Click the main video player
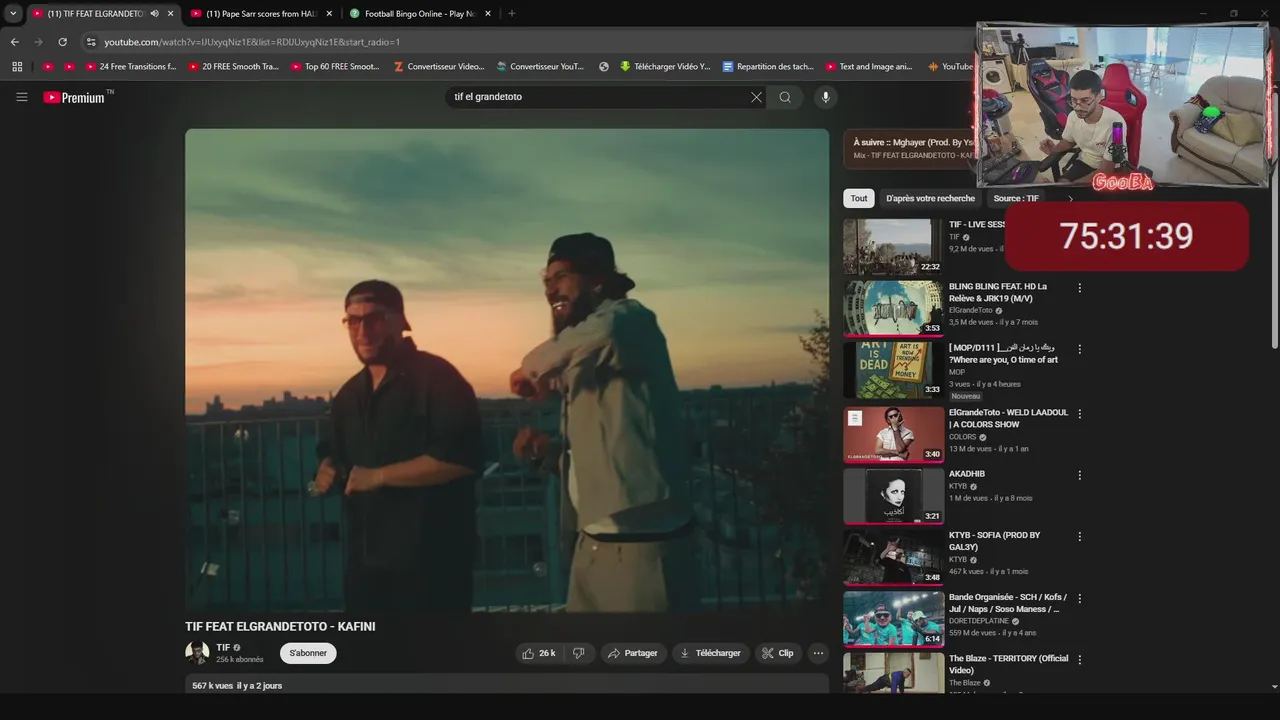This screenshot has height=720, width=1280. coord(507,370)
